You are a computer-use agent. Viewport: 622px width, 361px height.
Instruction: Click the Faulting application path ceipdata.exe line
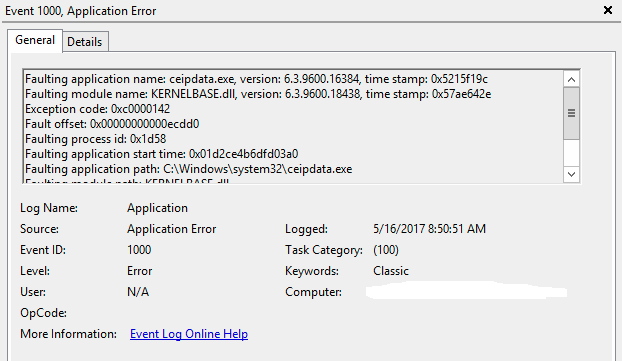(x=188, y=169)
